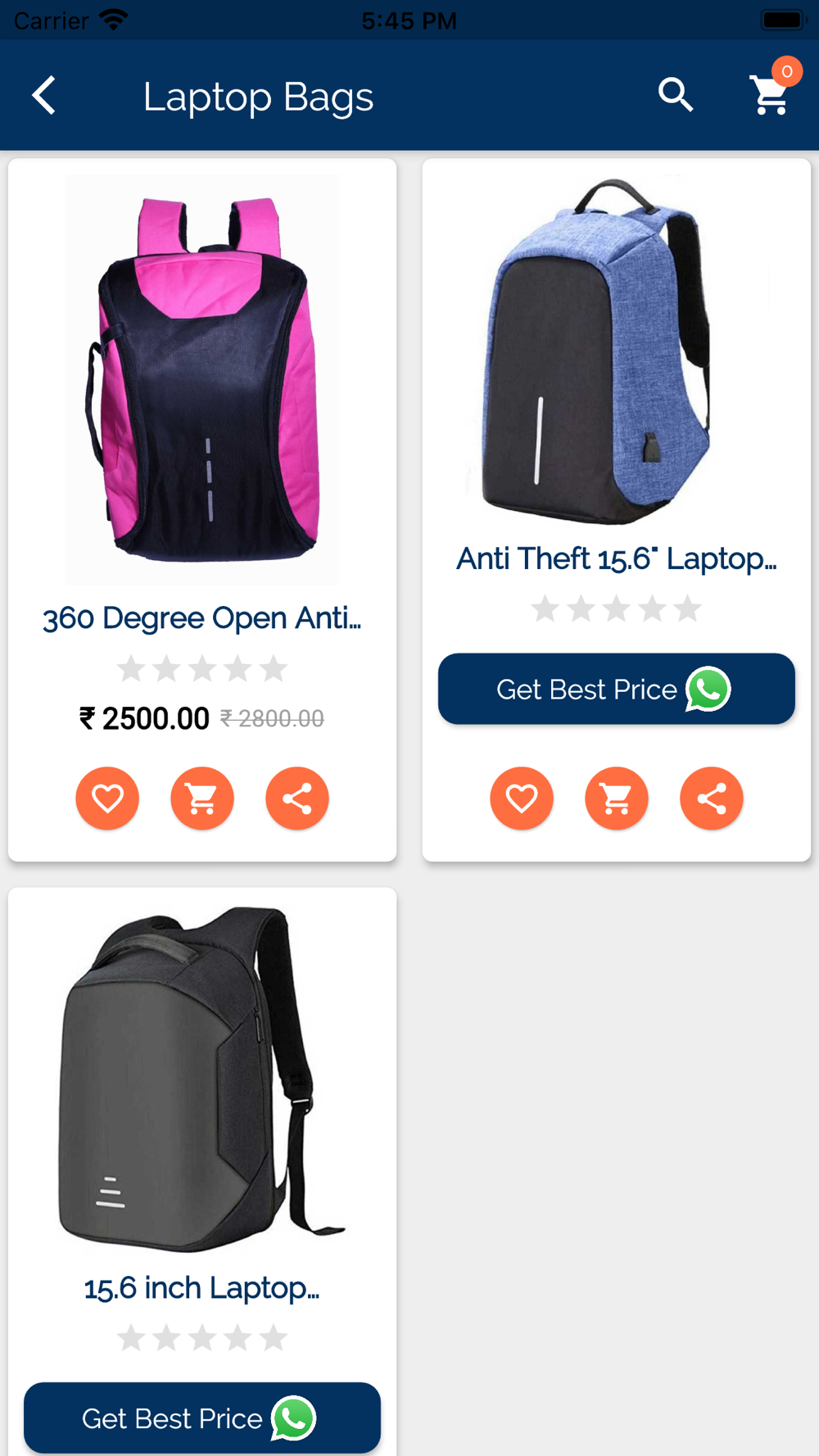Rate Anti Theft bag three stars
This screenshot has height=1456, width=819.
point(617,609)
